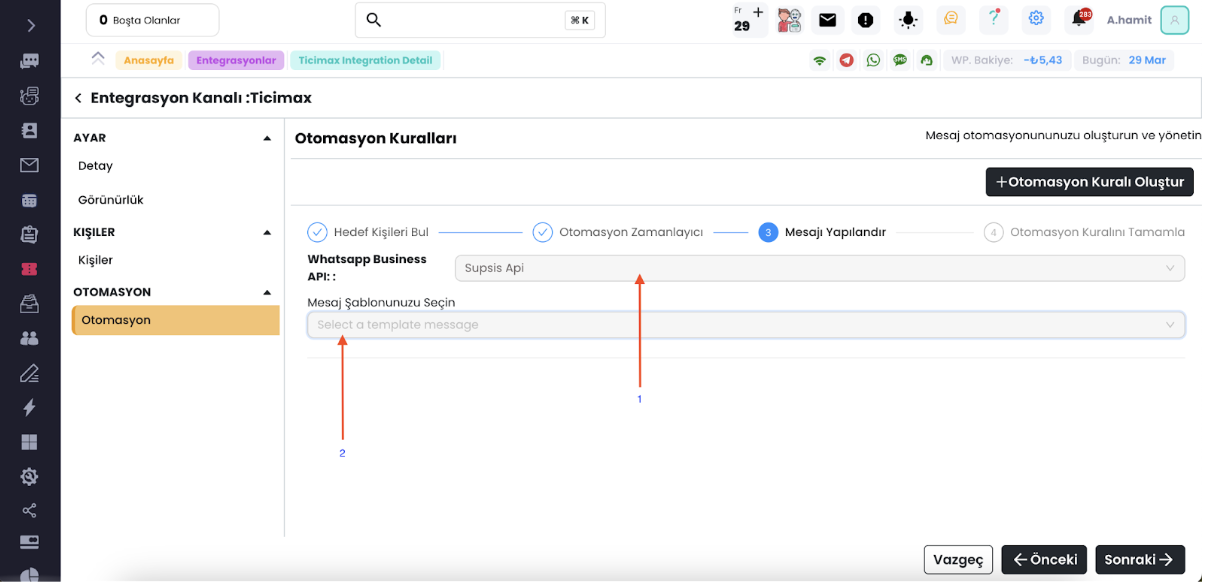The width and height of the screenshot is (1206, 584).
Task: Open the orange chat bubbles icon in header
Action: coord(951,19)
